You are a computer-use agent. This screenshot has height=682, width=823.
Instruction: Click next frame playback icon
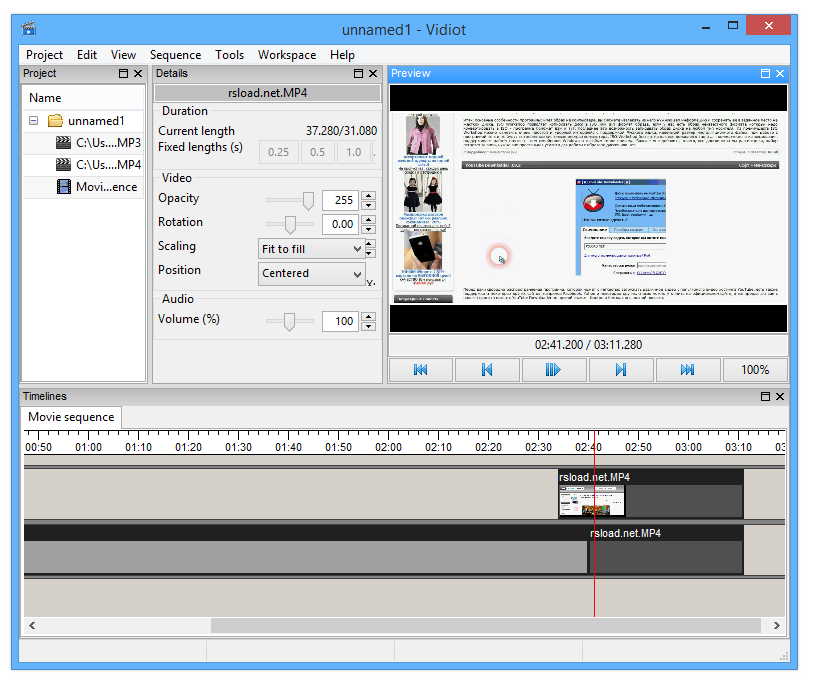coord(621,369)
